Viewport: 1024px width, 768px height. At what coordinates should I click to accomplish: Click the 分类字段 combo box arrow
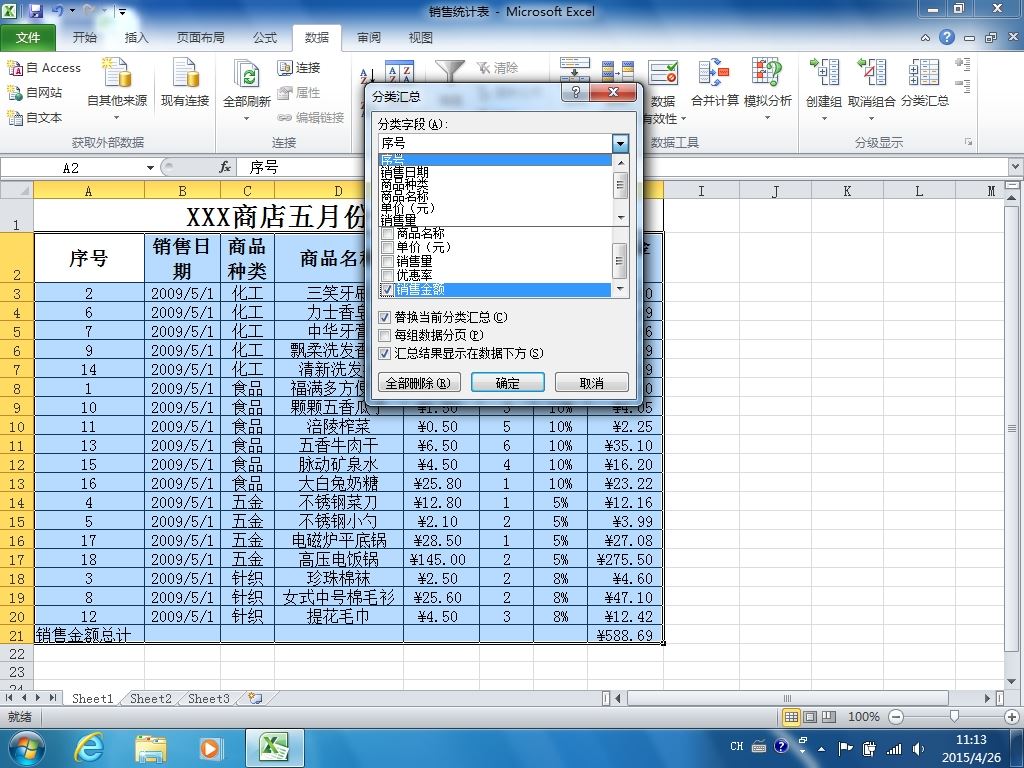(x=620, y=143)
